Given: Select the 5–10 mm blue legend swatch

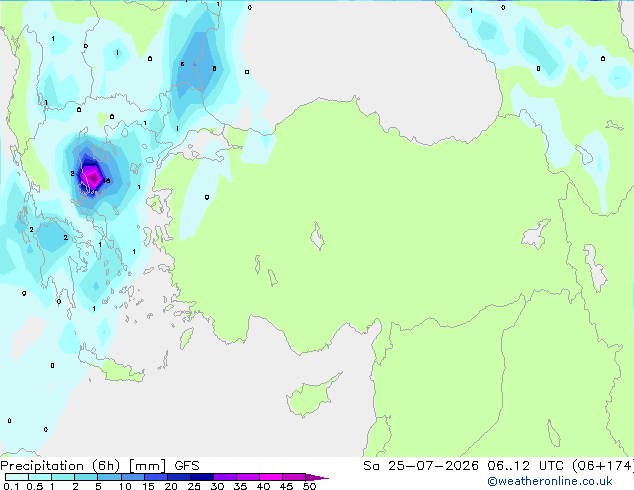Looking at the screenshot, I should [x=109, y=477].
